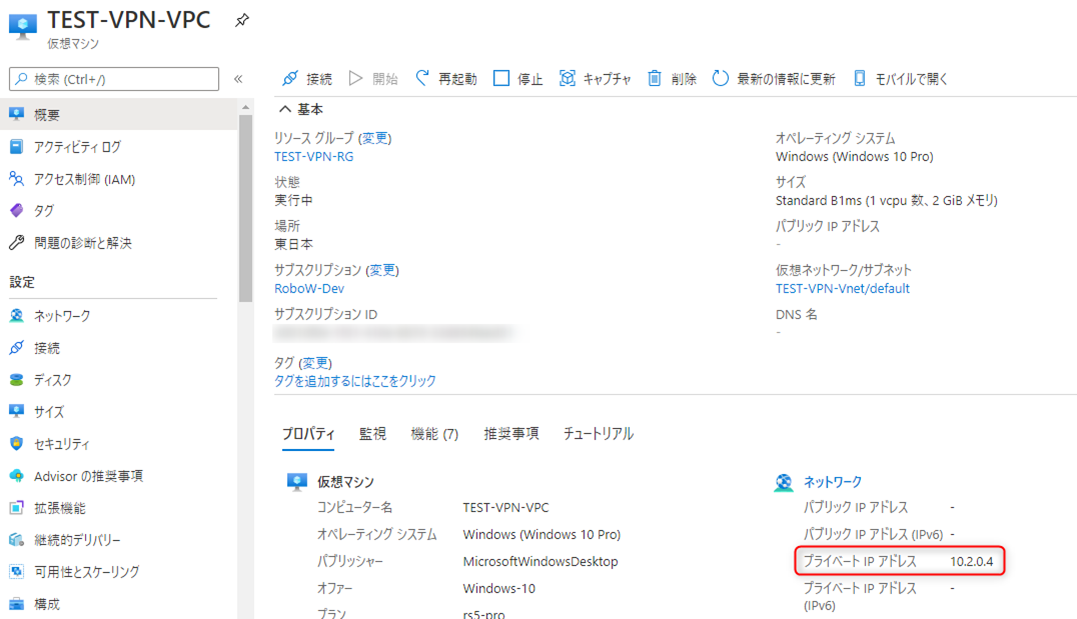Click the 停止 label in the toolbar

pos(530,79)
